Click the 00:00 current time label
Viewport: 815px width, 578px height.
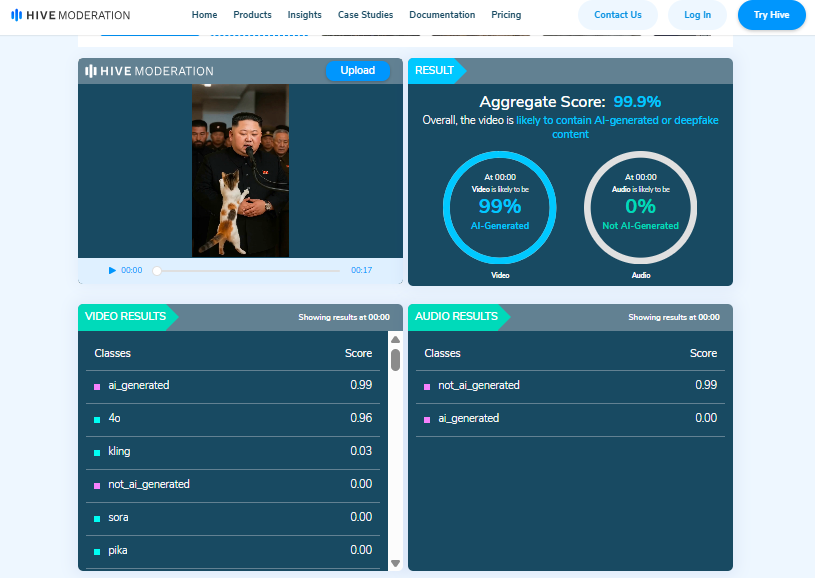pos(132,270)
